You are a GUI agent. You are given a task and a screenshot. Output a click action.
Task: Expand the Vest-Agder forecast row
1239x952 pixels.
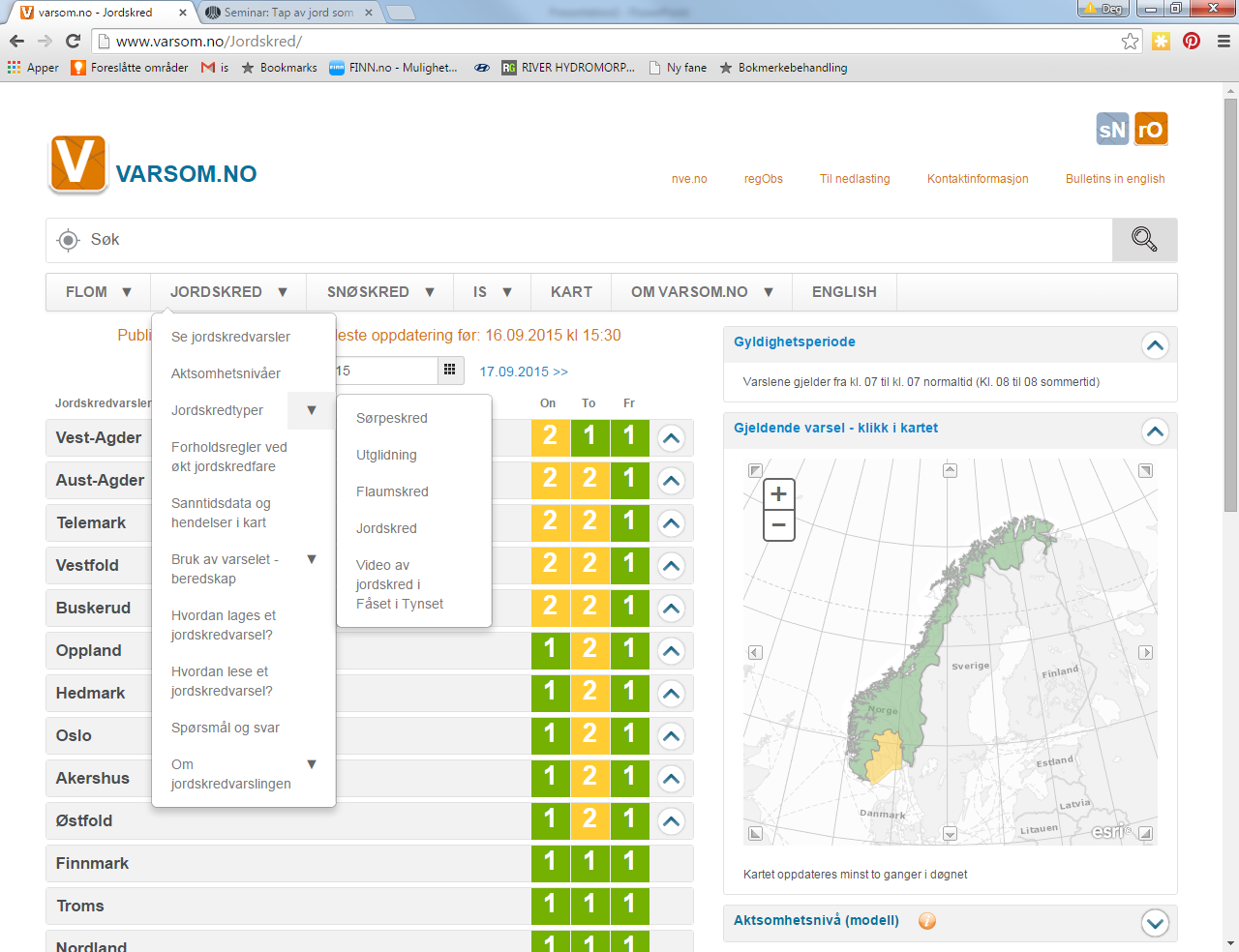pos(672,438)
